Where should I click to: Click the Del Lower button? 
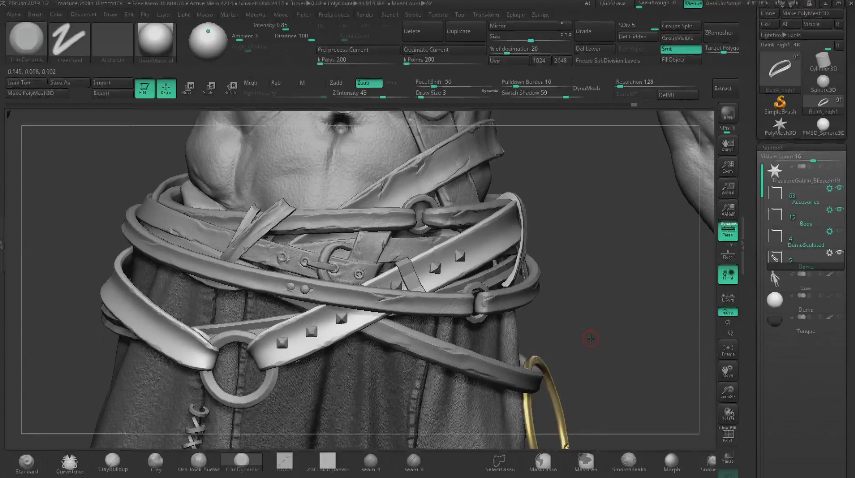point(594,49)
